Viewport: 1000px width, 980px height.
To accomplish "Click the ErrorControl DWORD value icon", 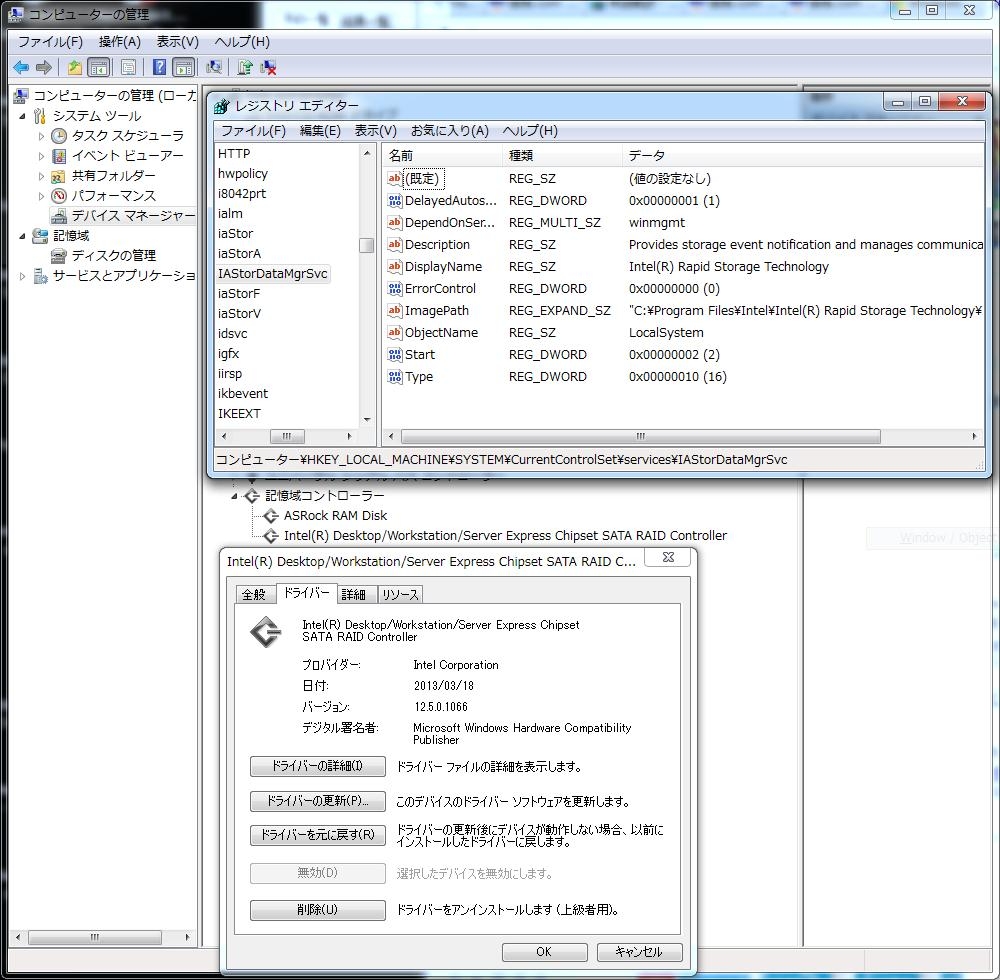I will pyautogui.click(x=395, y=289).
